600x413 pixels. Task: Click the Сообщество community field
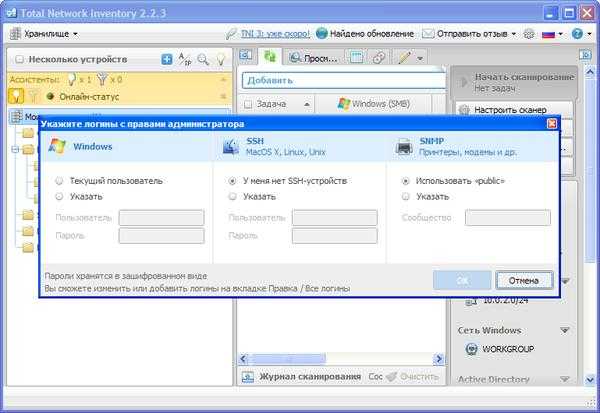click(x=508, y=217)
